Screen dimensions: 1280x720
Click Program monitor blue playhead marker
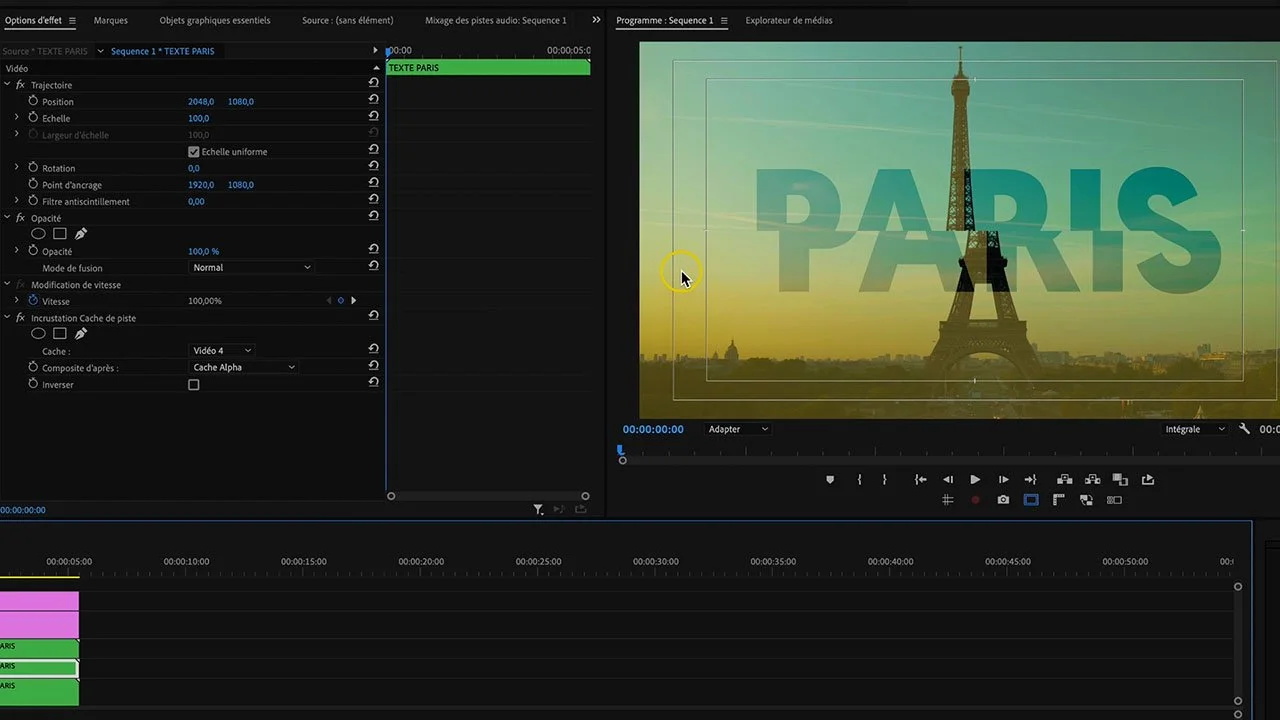click(x=621, y=451)
